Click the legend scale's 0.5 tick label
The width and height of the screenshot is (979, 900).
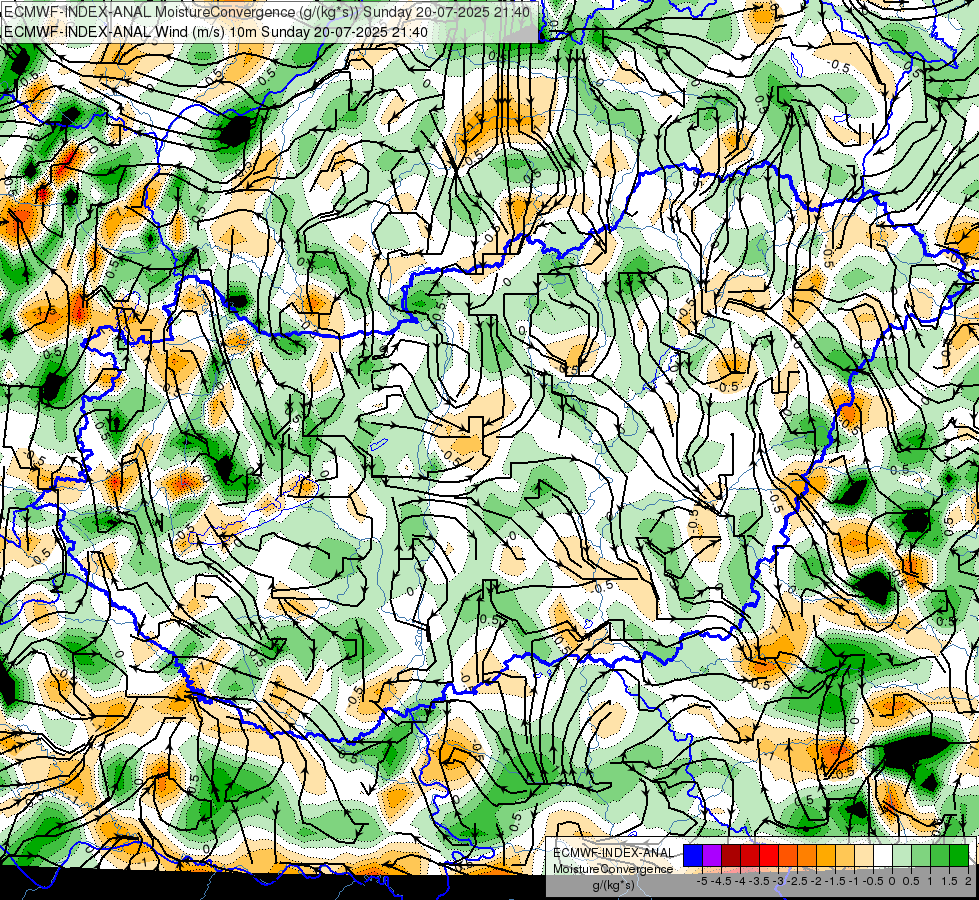tap(911, 881)
